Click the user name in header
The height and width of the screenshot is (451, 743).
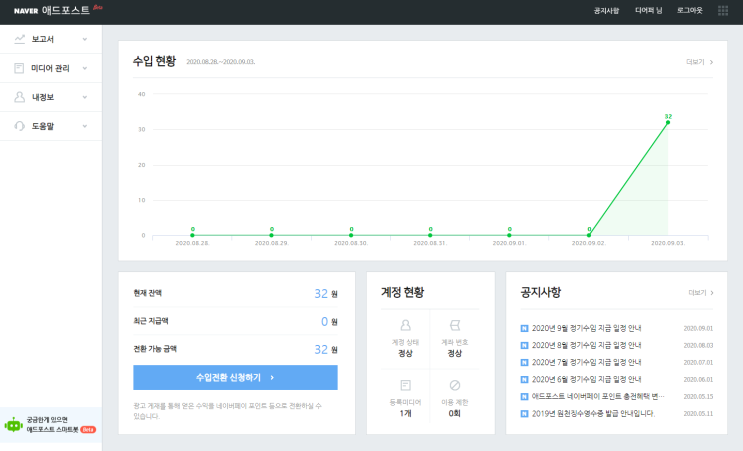click(648, 10)
